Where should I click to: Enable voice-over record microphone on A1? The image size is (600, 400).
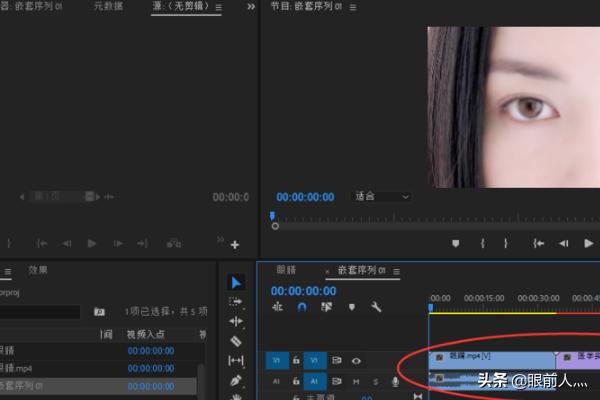(x=395, y=381)
